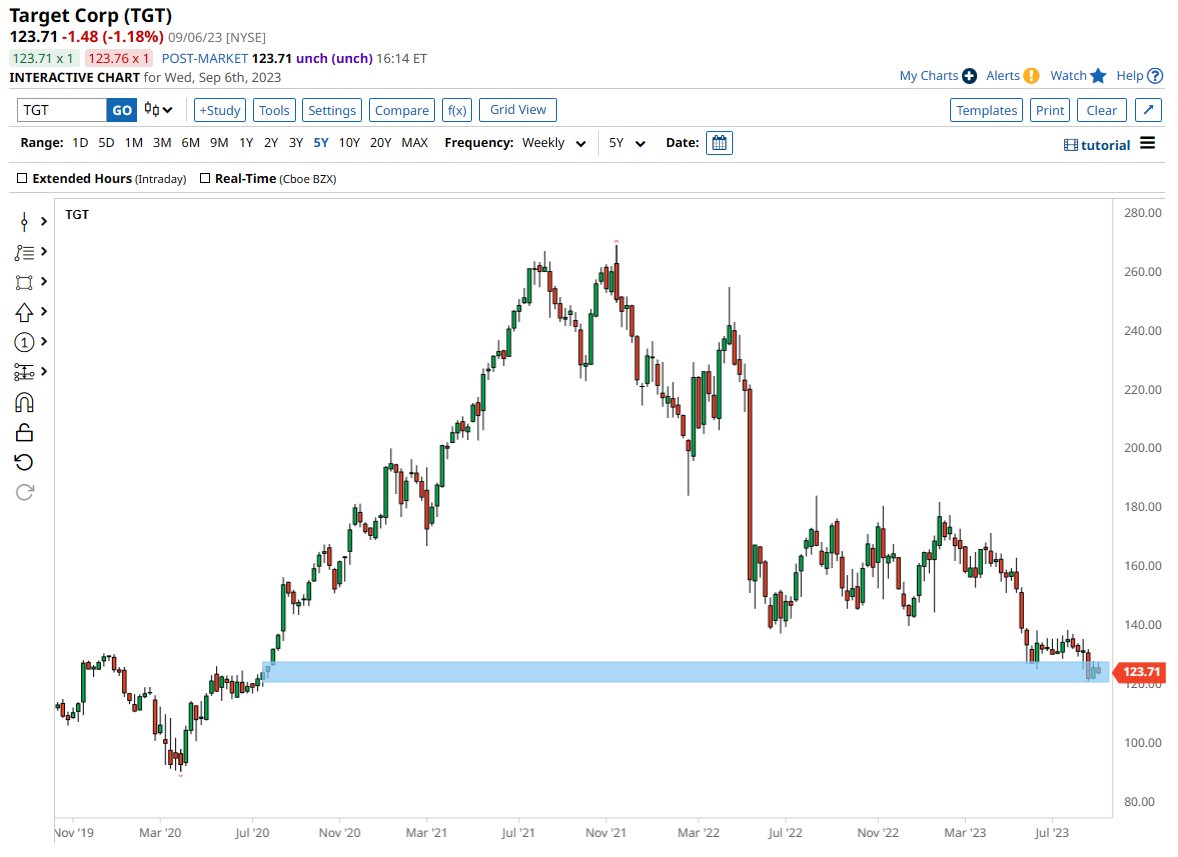Expand the measurement tools submenu chevron
Image resolution: width=1178 pixels, height=857 pixels.
(x=44, y=372)
